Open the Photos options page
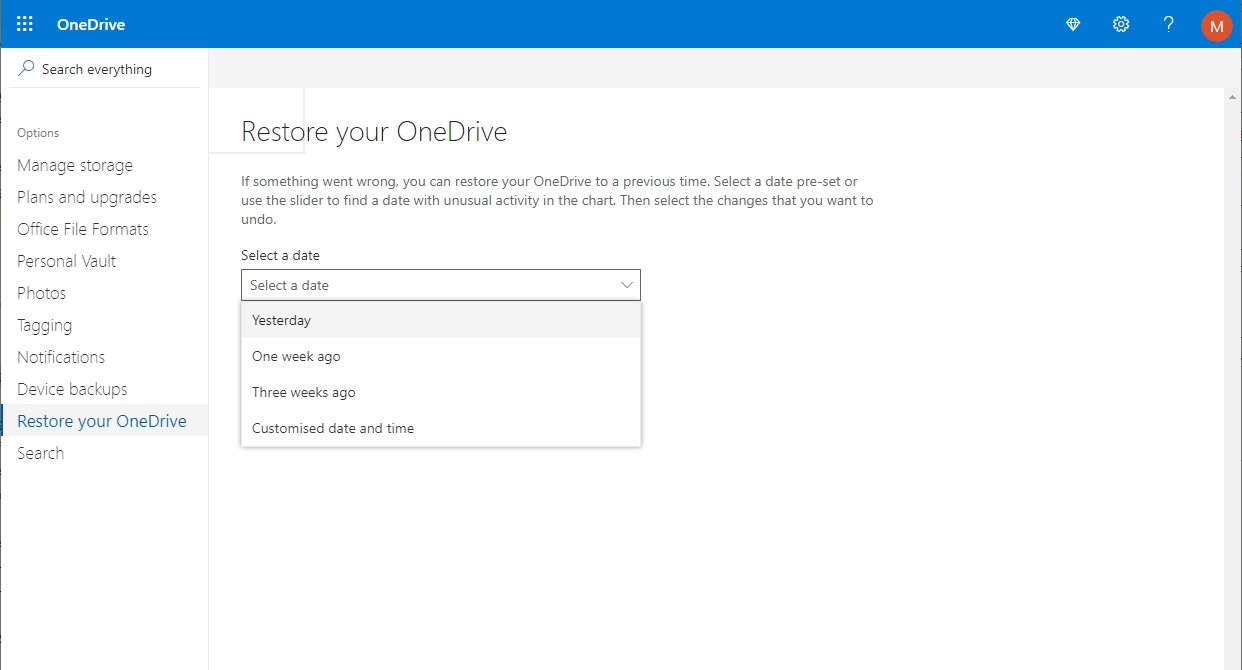Viewport: 1242px width, 670px height. [42, 294]
